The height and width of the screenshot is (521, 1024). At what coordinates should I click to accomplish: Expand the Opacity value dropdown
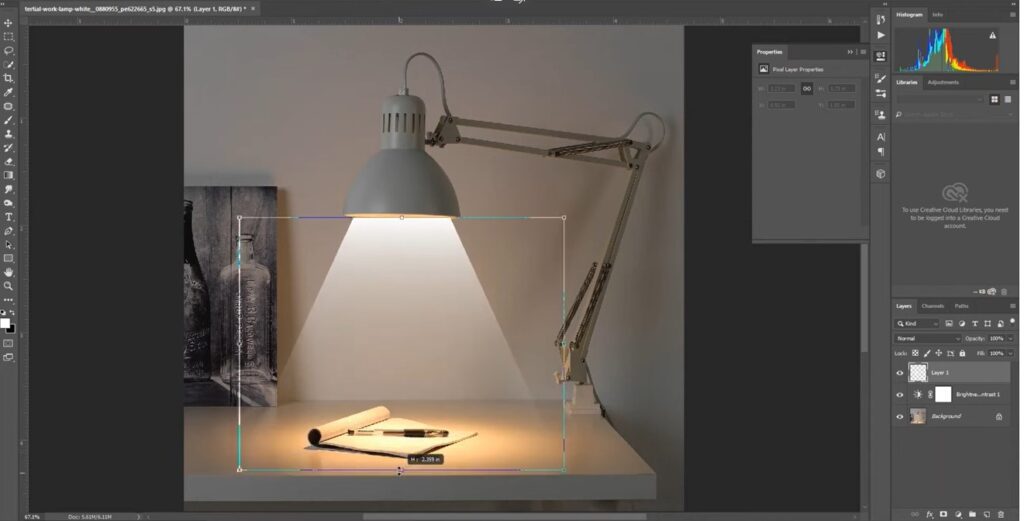click(1011, 339)
